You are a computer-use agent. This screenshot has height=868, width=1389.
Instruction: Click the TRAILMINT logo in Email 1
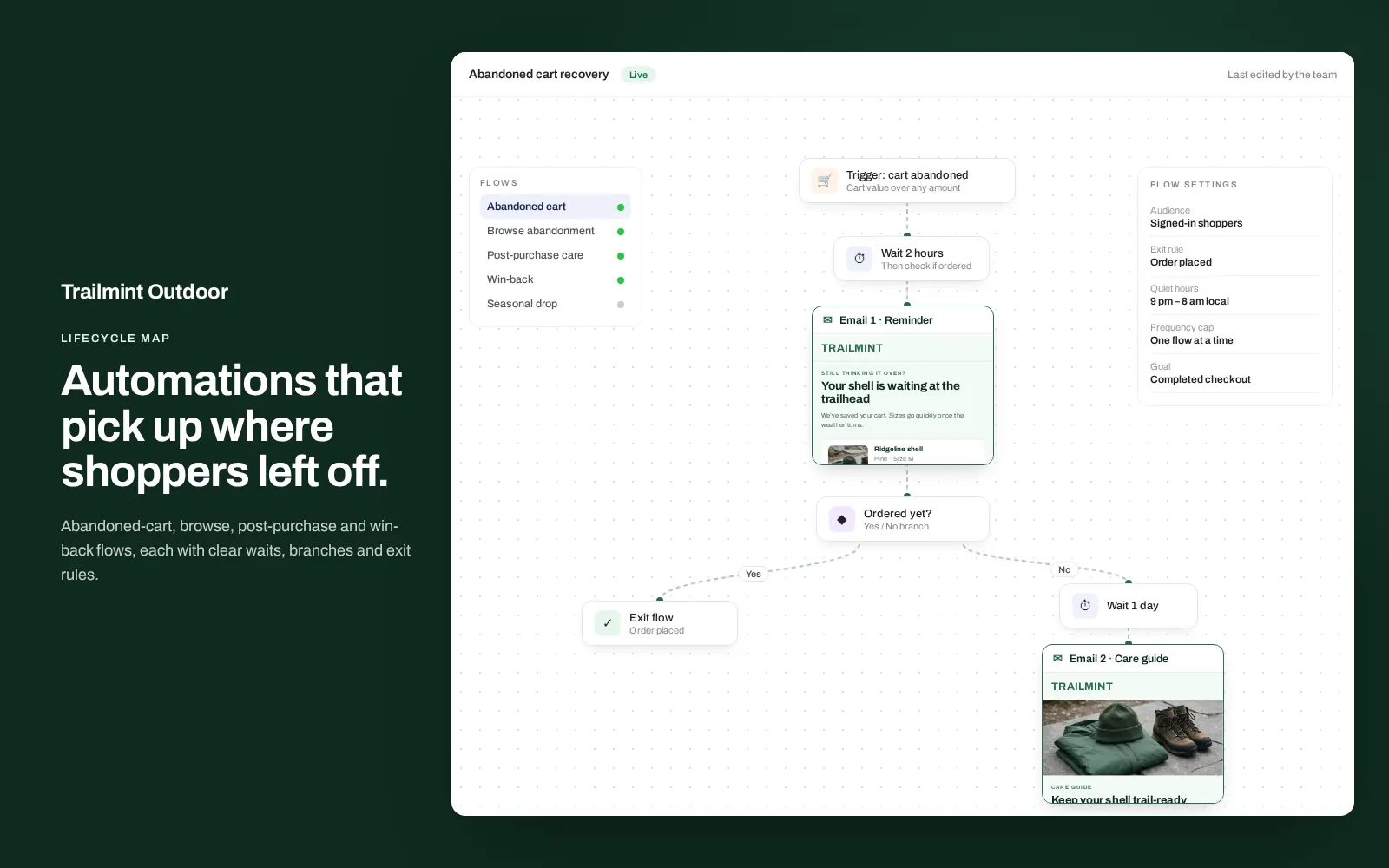coord(852,348)
